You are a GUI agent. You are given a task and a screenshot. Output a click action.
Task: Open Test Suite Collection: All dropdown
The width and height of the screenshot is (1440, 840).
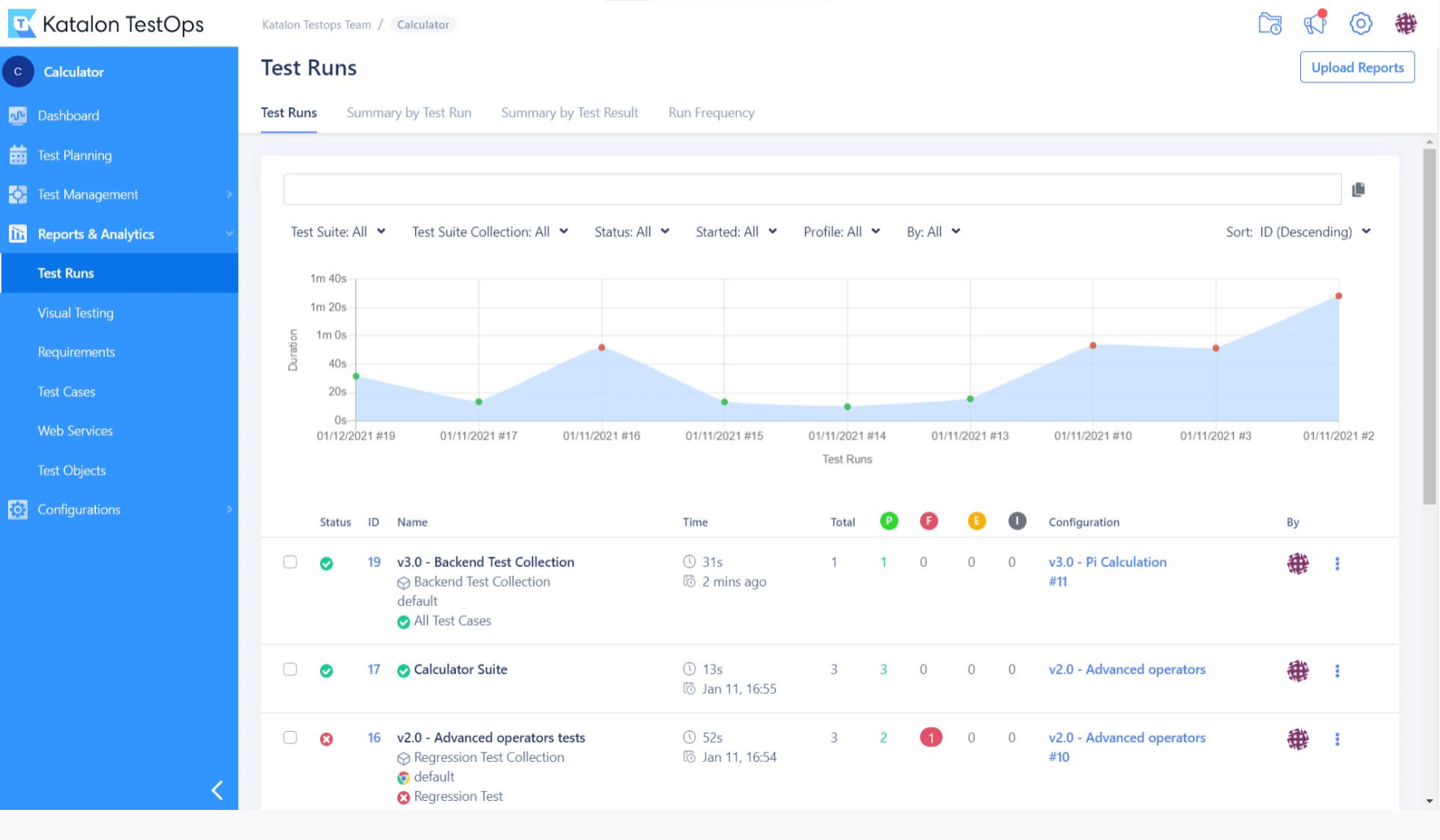coord(490,232)
